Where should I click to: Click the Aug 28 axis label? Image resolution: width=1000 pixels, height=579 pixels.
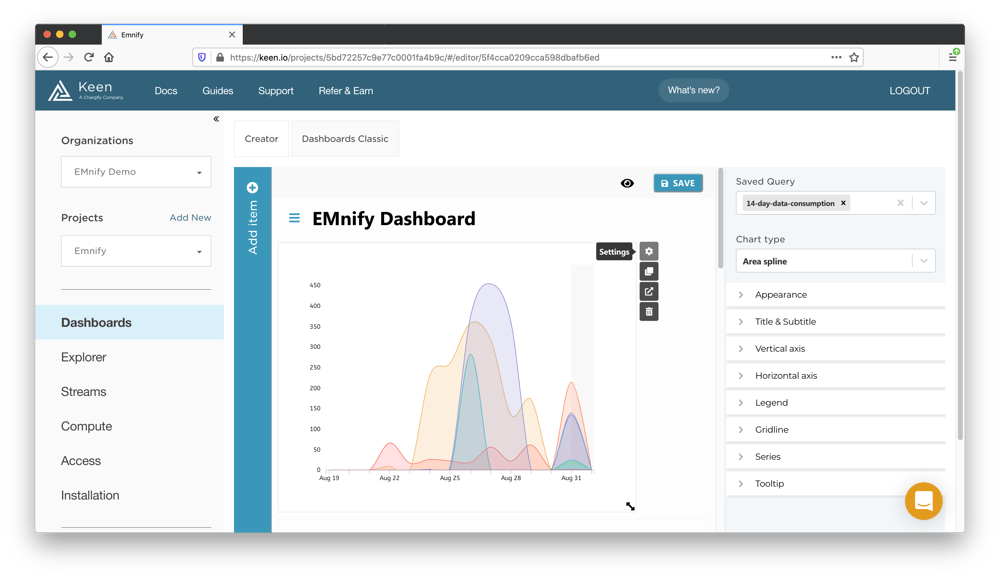tap(510, 478)
